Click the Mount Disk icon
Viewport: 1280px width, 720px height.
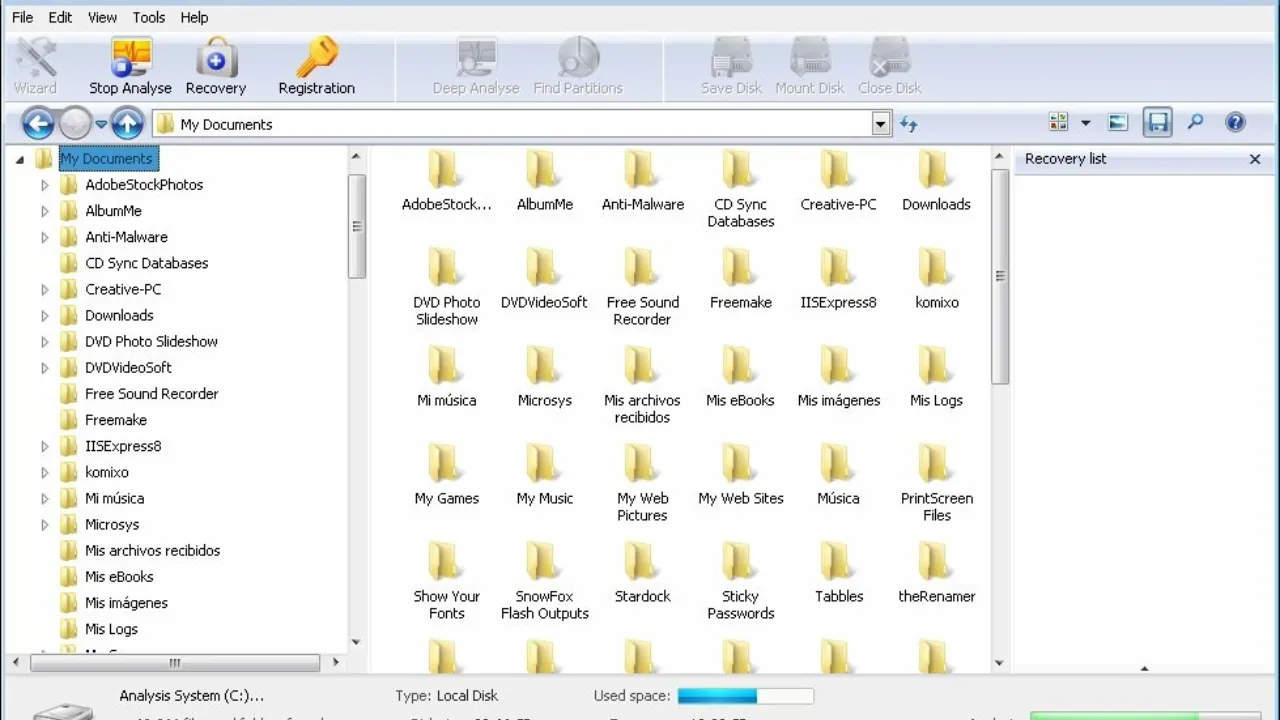click(x=810, y=66)
